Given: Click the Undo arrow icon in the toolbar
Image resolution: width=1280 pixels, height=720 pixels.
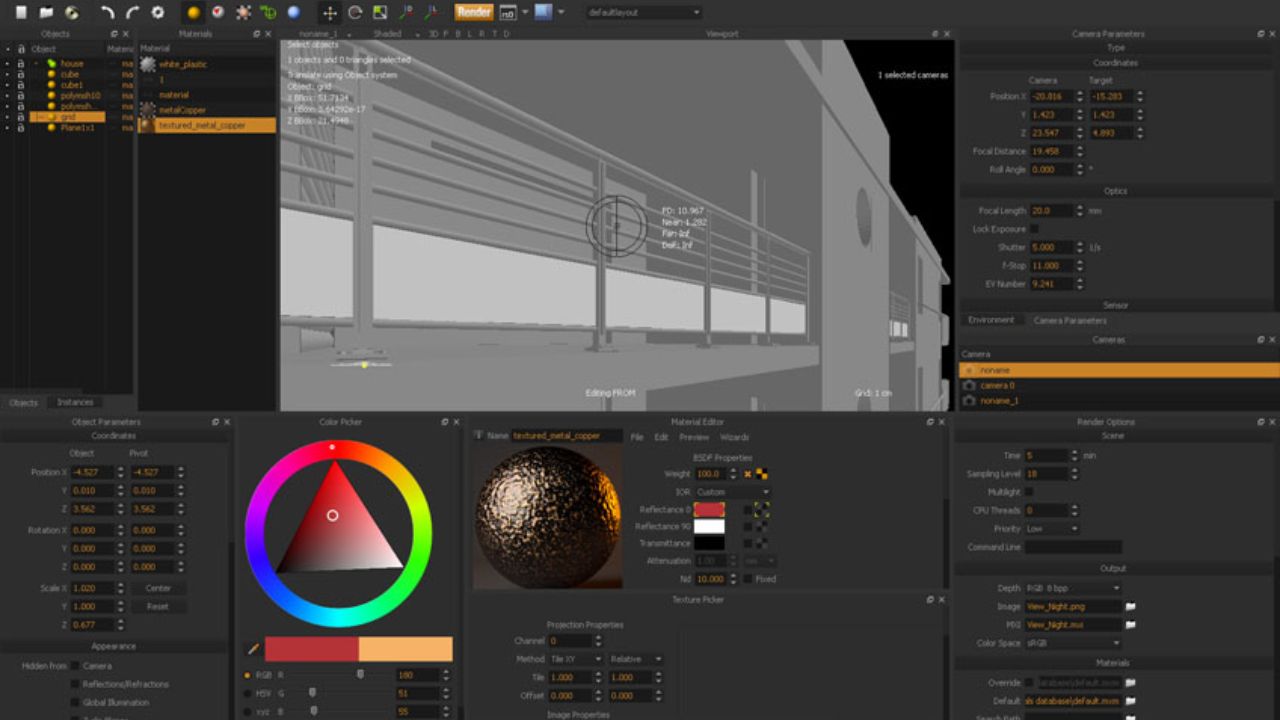Looking at the screenshot, I should (107, 12).
